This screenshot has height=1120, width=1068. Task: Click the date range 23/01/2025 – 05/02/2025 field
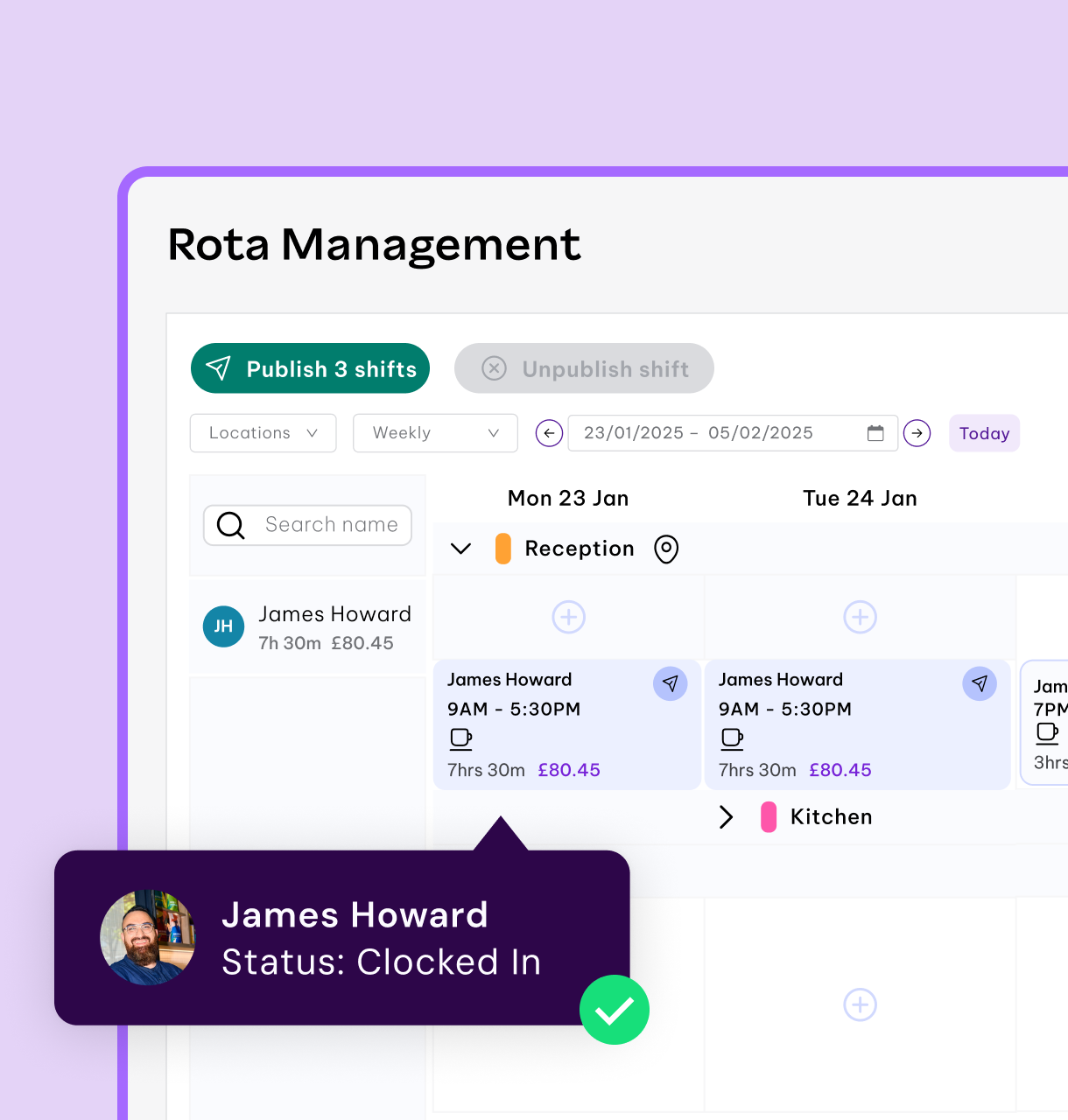[733, 433]
